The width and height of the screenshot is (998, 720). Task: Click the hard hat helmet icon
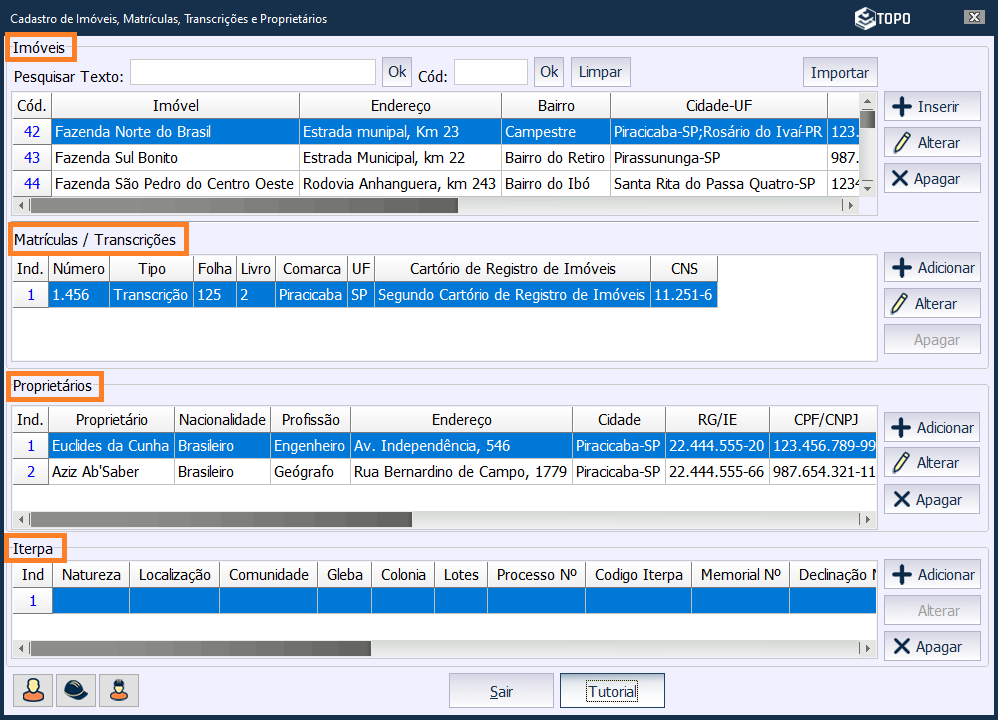tap(76, 690)
